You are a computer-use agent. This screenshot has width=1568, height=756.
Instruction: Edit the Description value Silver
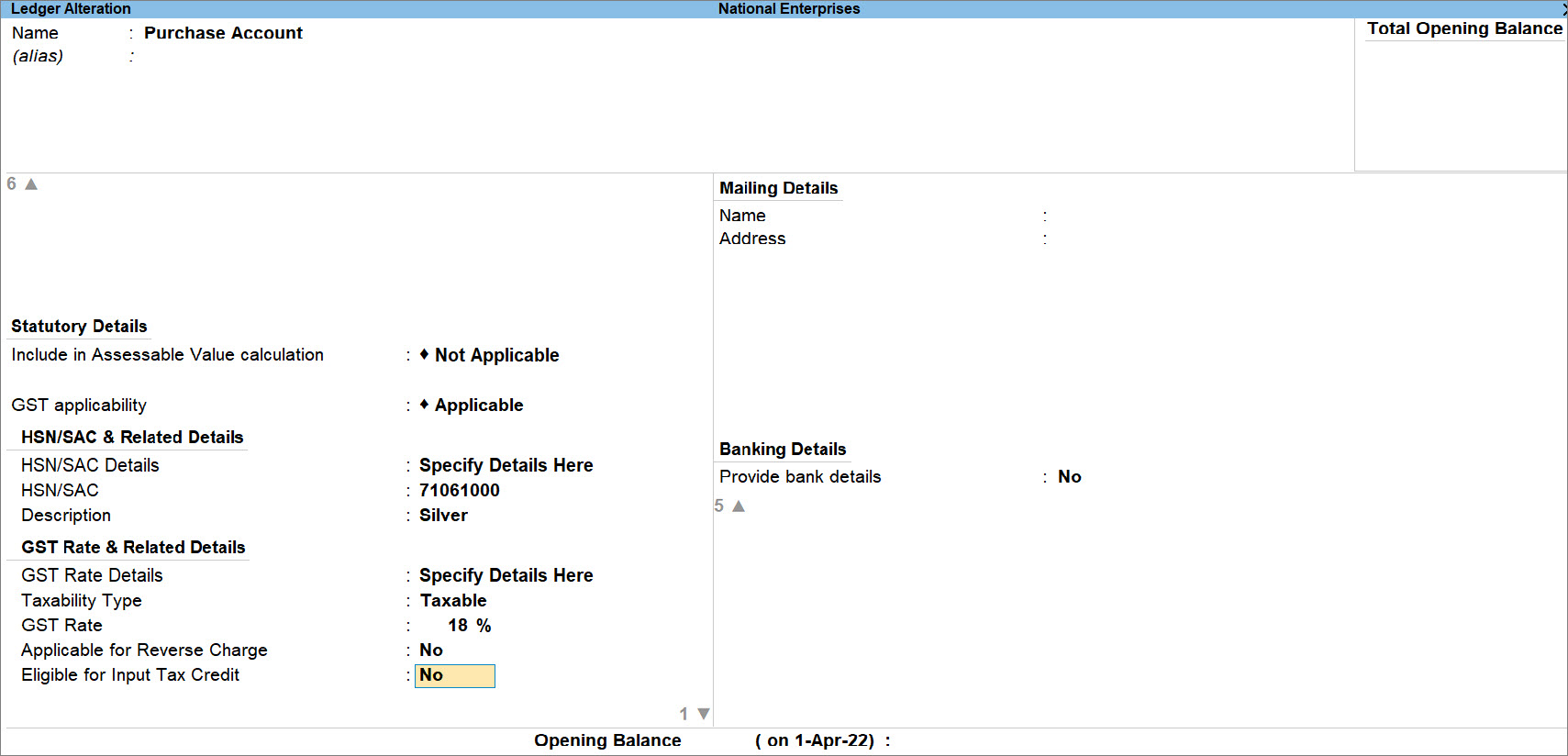444,515
